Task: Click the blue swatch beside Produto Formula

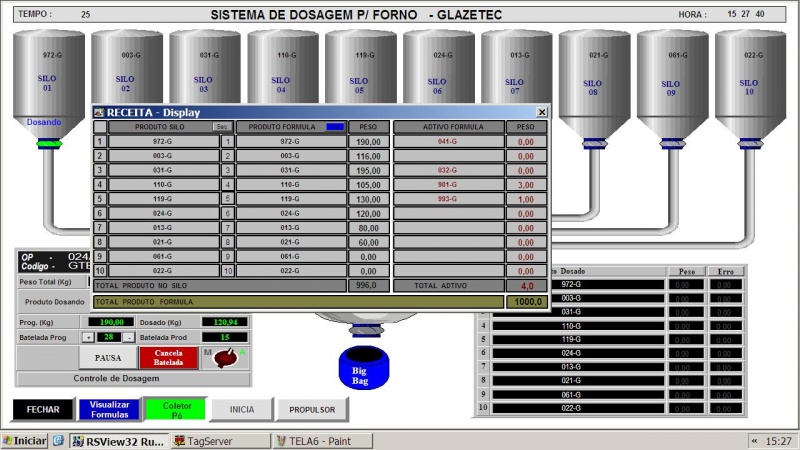Action: (335, 127)
